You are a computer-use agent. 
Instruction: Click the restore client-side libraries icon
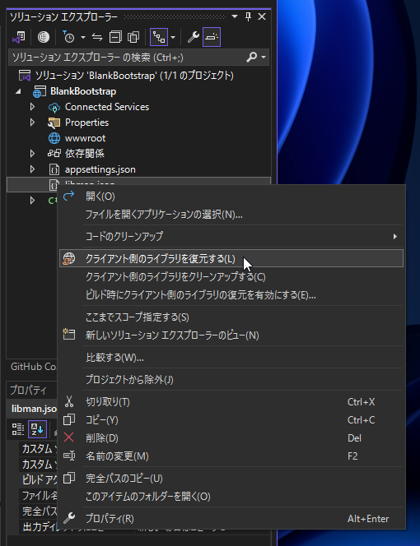[69, 259]
